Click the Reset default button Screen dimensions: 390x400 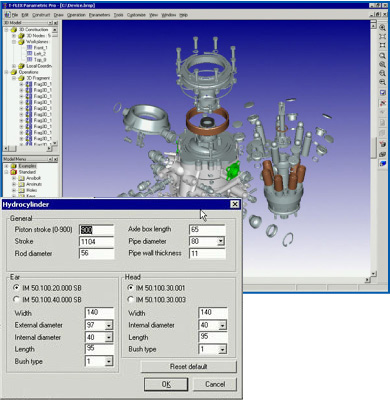pos(189,367)
